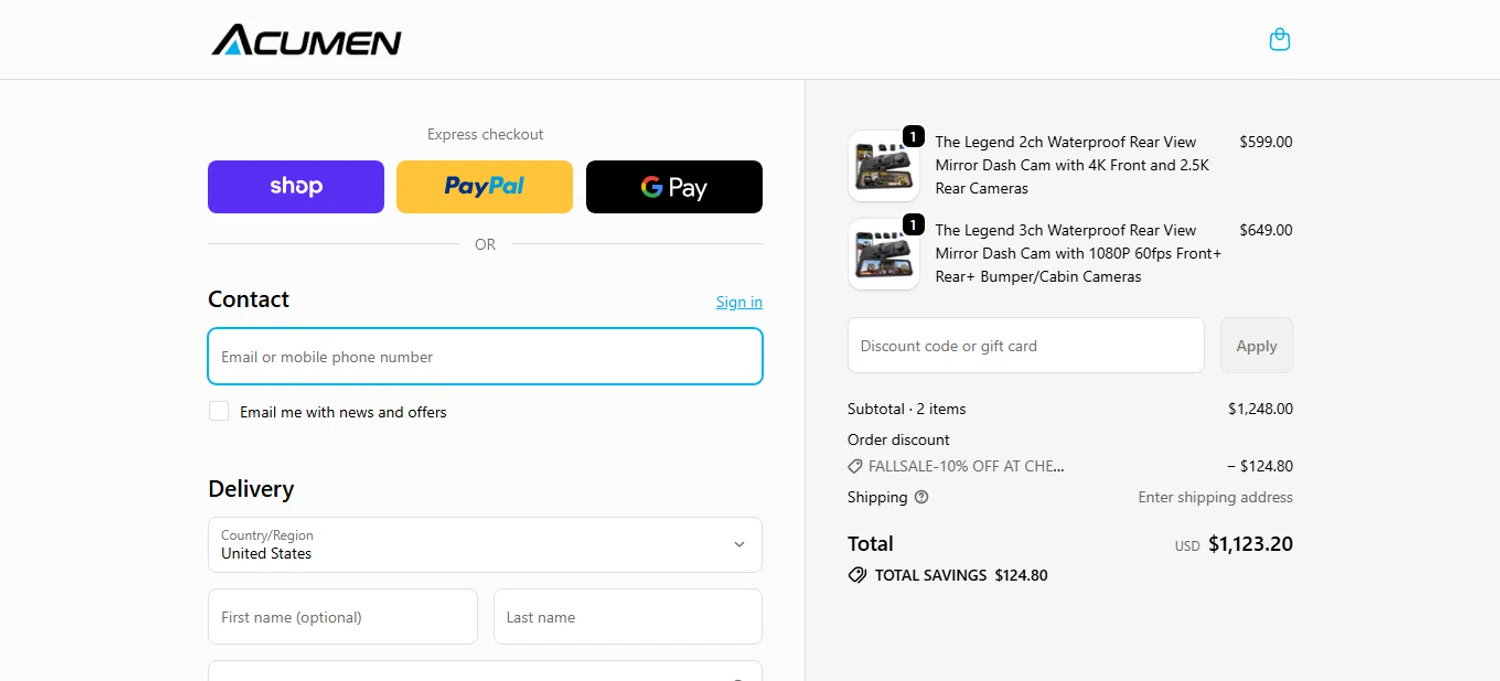Screen dimensions: 1500x681
Task: Click the Legend 2ch dash cam thumbnail
Action: pyautogui.click(x=884, y=166)
